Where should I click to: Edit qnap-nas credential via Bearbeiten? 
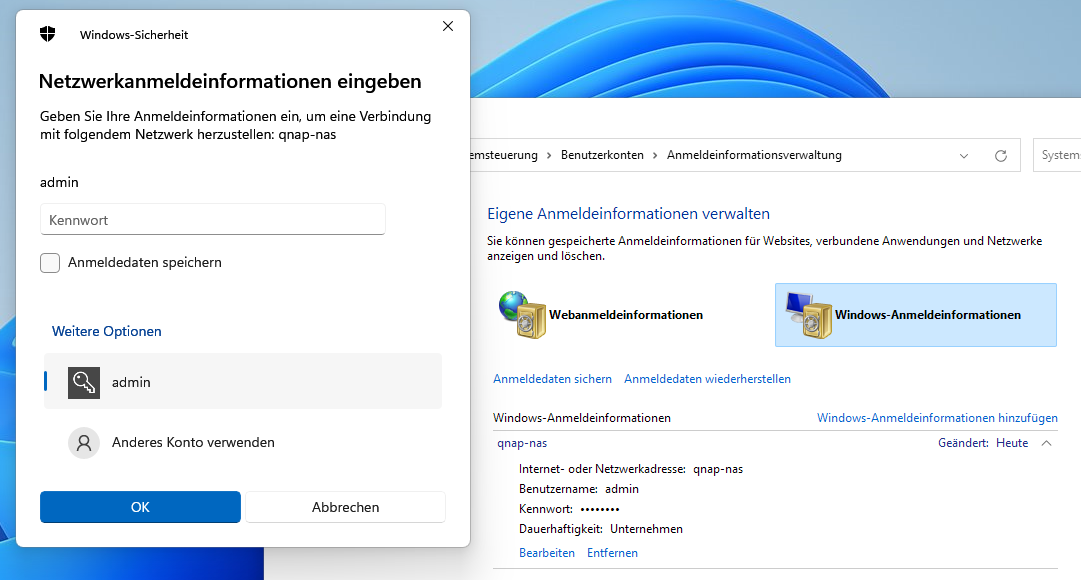(547, 553)
